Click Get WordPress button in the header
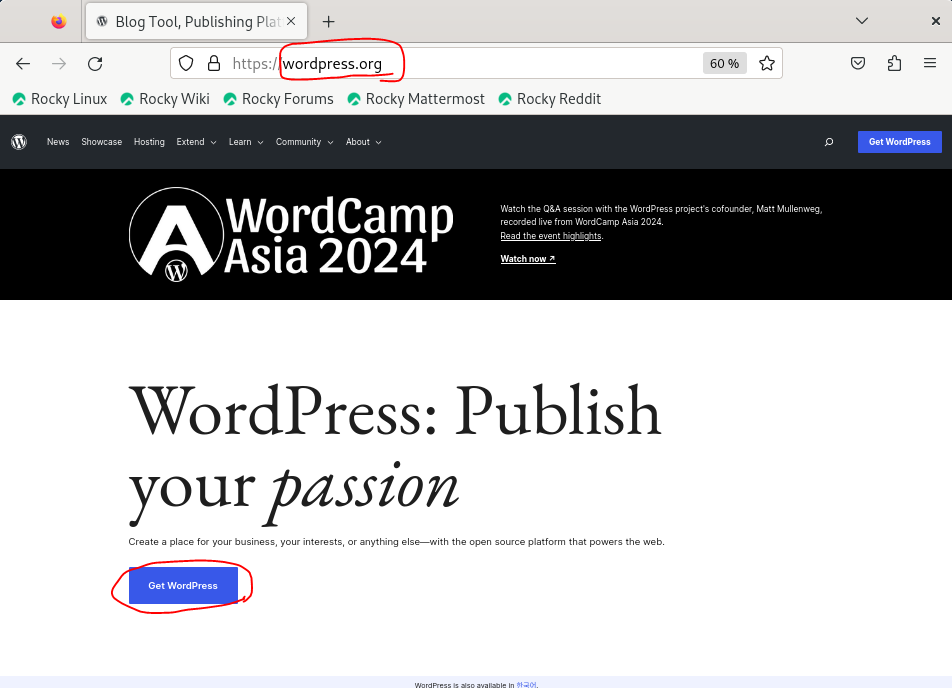This screenshot has height=688, width=952. pos(899,142)
